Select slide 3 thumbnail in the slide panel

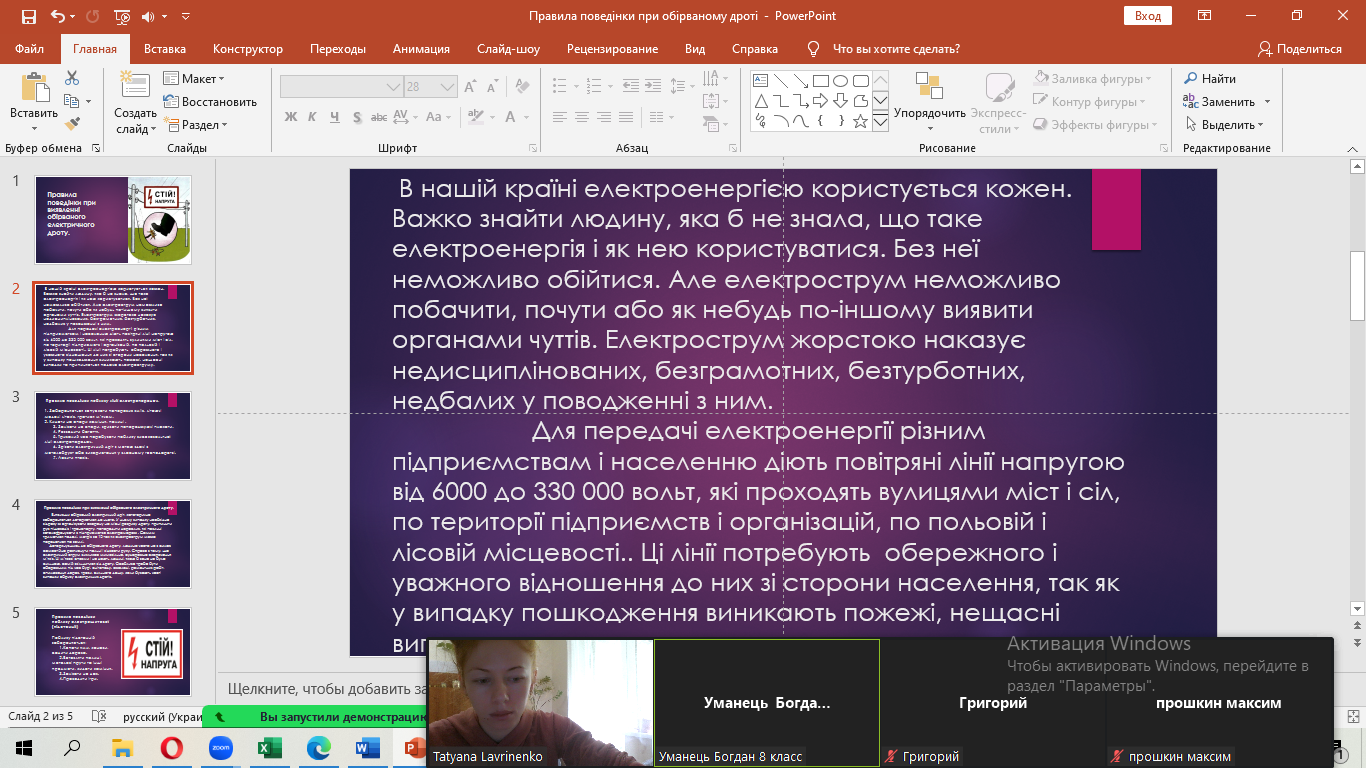pos(113,436)
